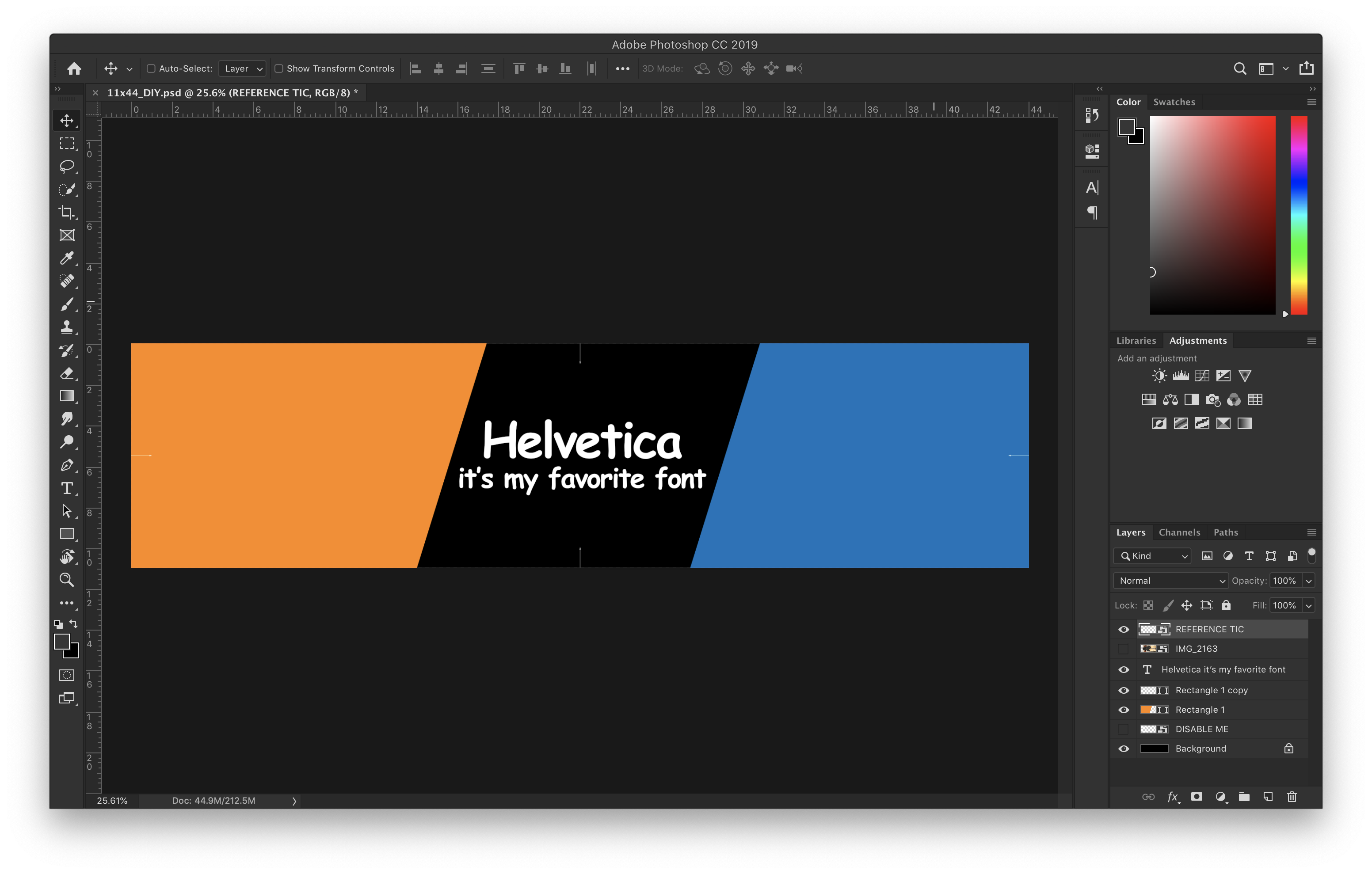Viewport: 1372px width, 874px height.
Task: Select the Zoom tool
Action: tap(65, 581)
